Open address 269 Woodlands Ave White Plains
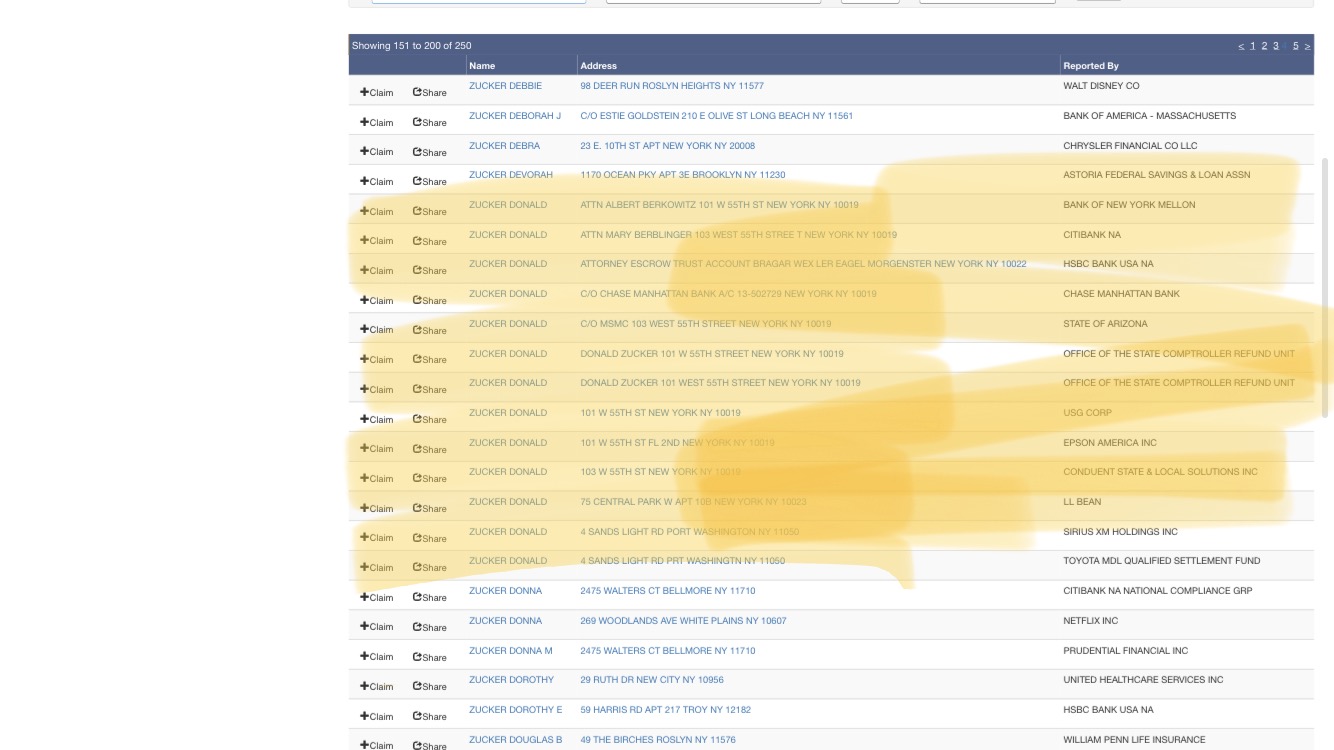The width and height of the screenshot is (1334, 750). pyautogui.click(x=683, y=621)
